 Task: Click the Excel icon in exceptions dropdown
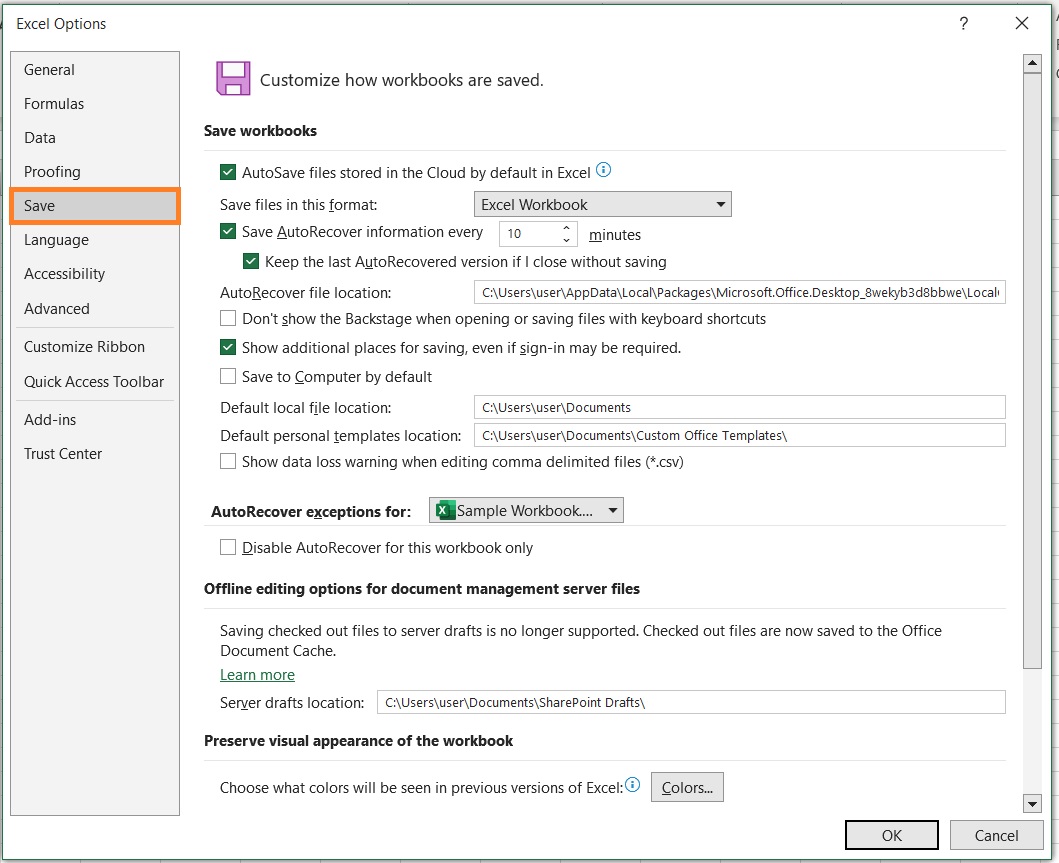(x=444, y=511)
